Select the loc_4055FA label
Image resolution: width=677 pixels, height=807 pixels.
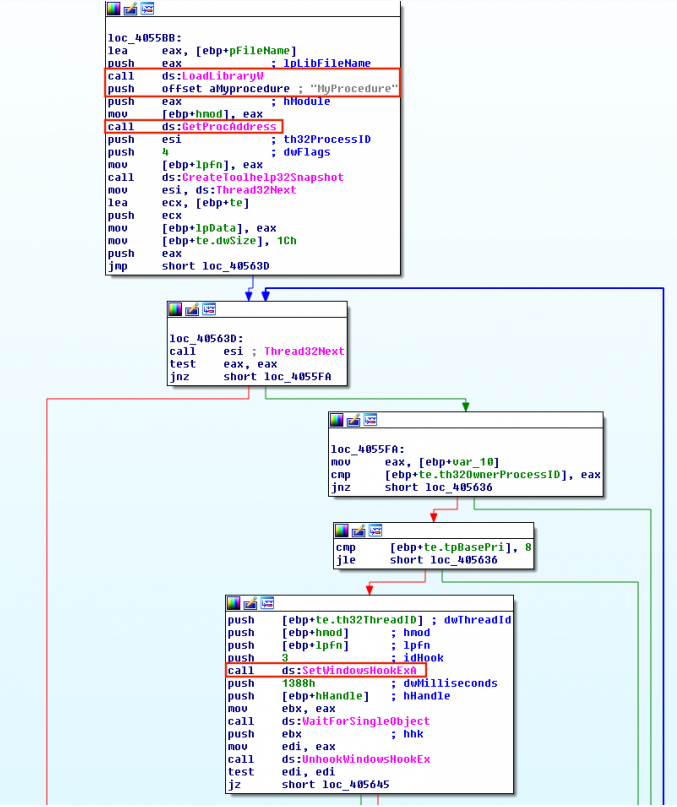tap(368, 449)
